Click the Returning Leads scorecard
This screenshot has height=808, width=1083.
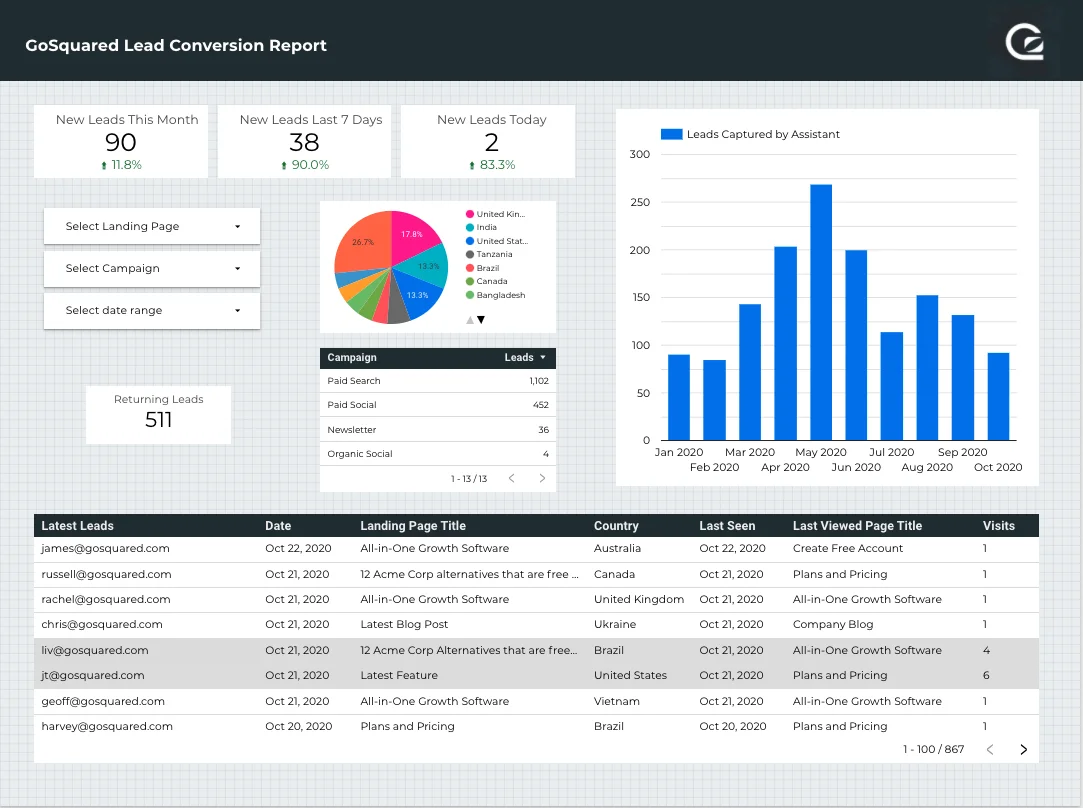pyautogui.click(x=158, y=412)
